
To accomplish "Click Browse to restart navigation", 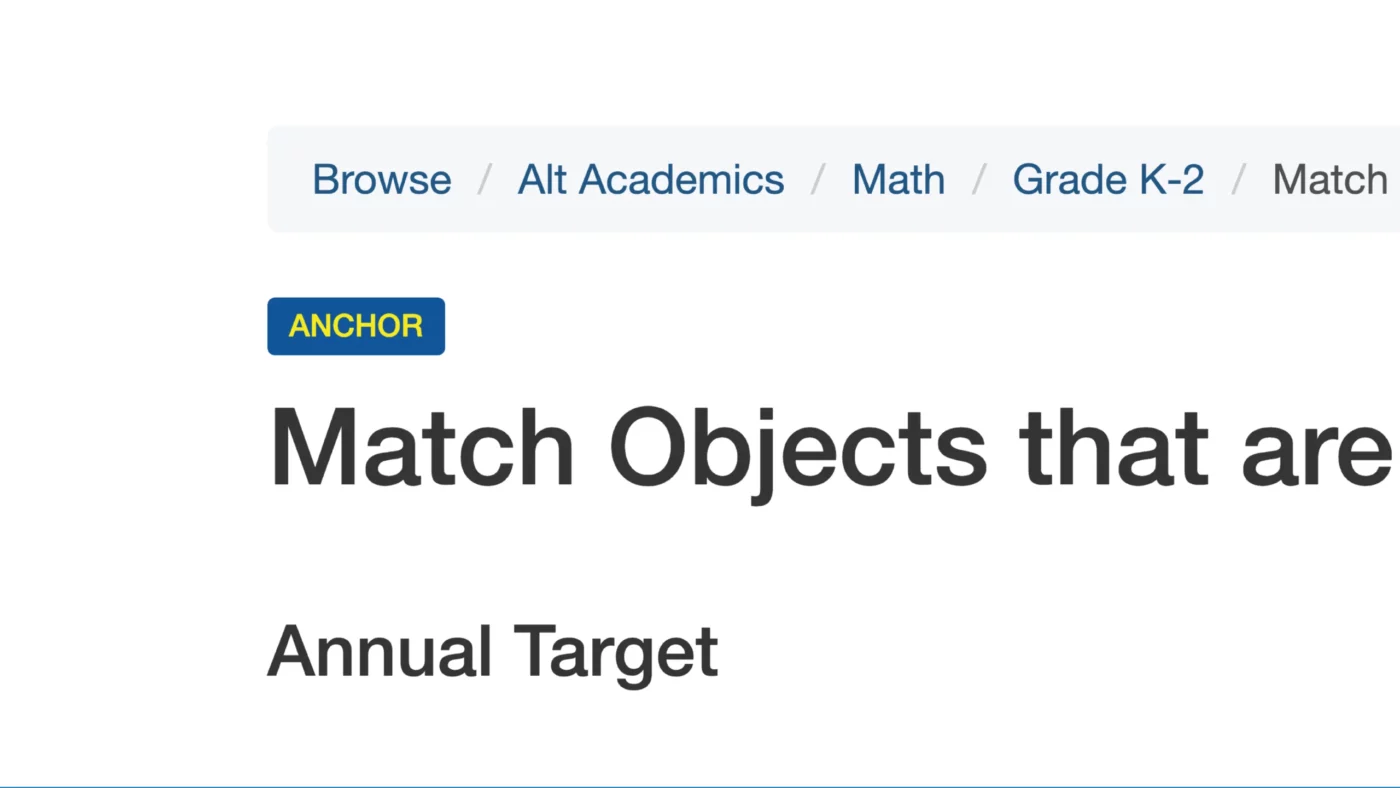I will (381, 179).
